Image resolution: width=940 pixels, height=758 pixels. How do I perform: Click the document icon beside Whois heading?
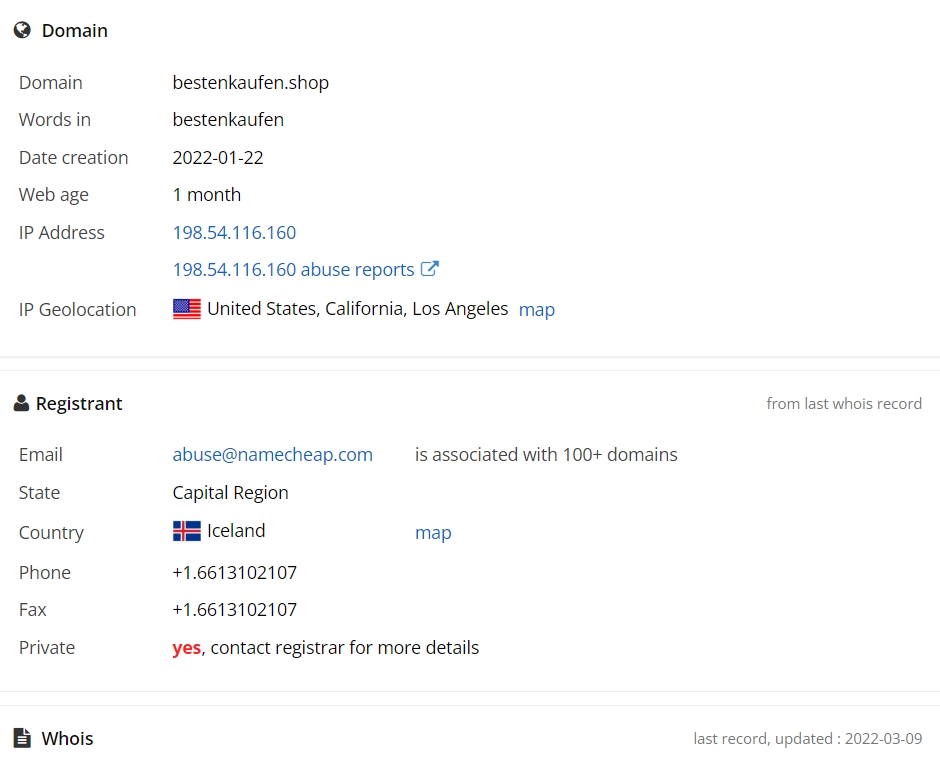click(22, 738)
